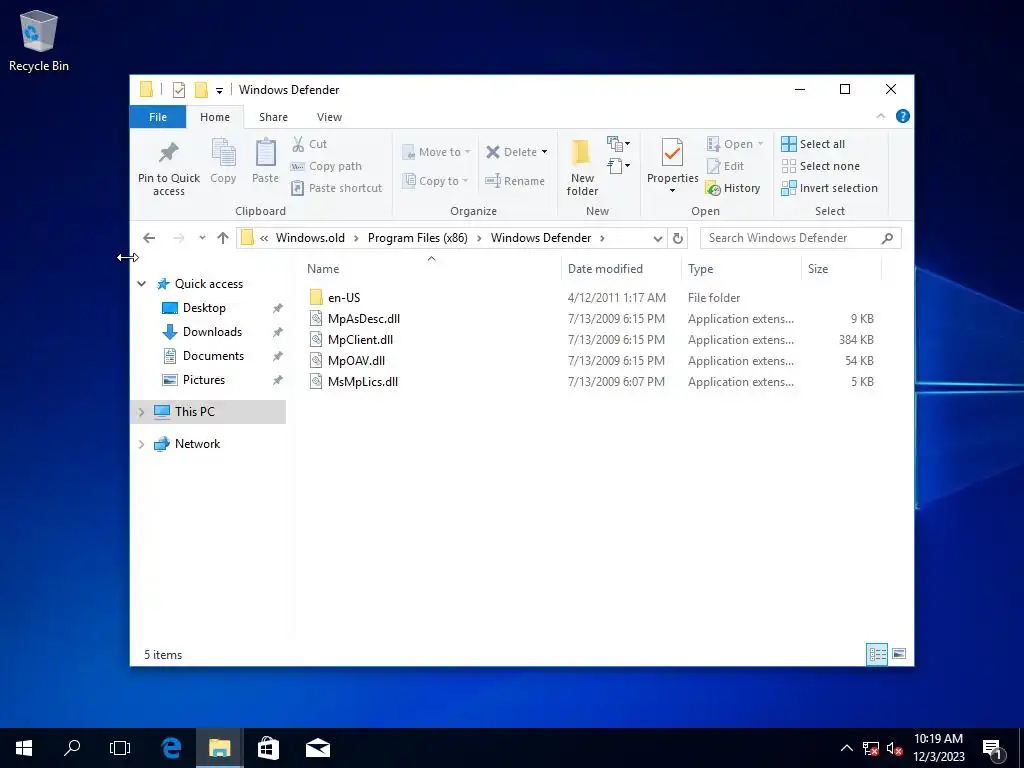
Task: Switch to the Home ribbon tab
Action: [215, 117]
